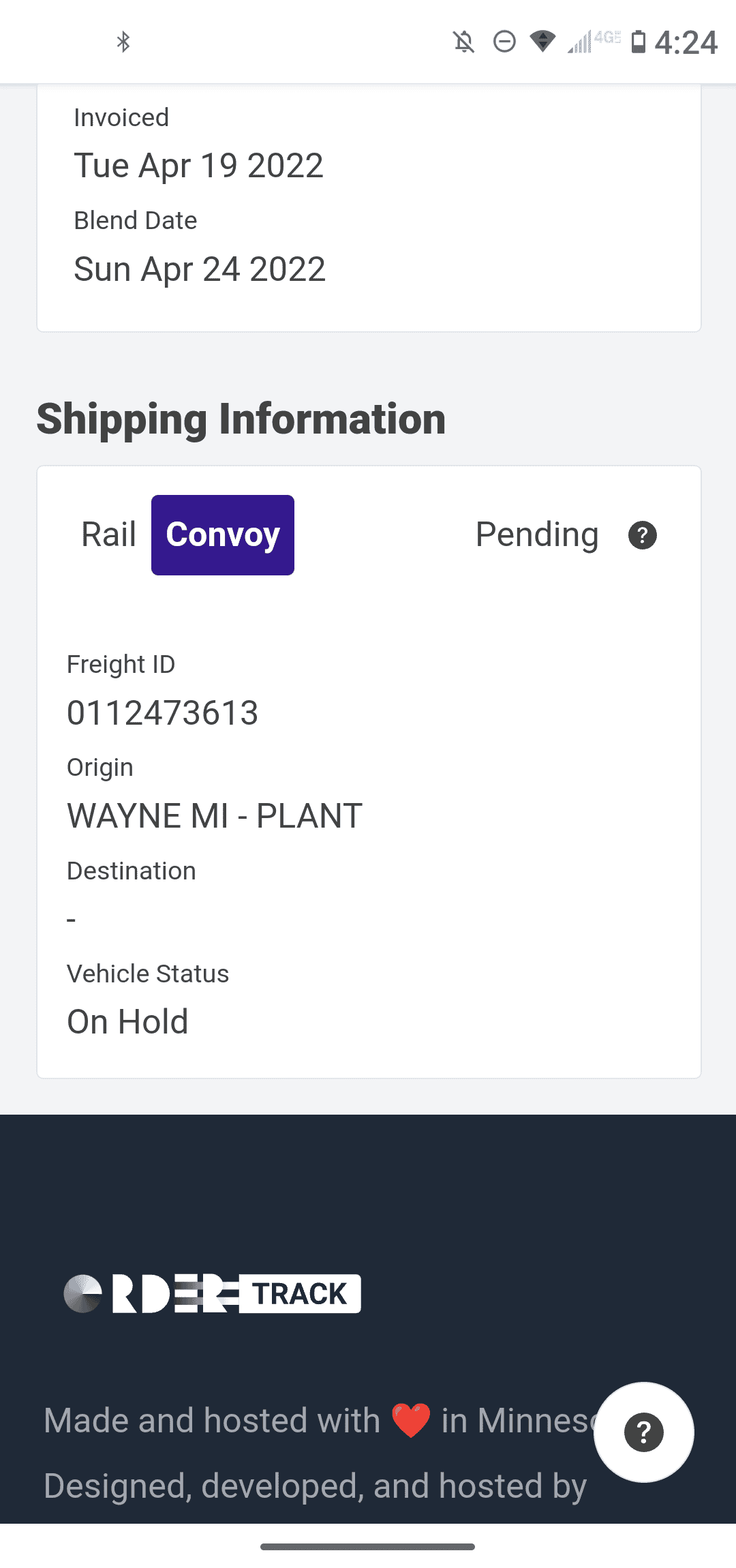The image size is (736, 1568).
Task: Tap the red heart emoji in footer
Action: pyautogui.click(x=411, y=1421)
